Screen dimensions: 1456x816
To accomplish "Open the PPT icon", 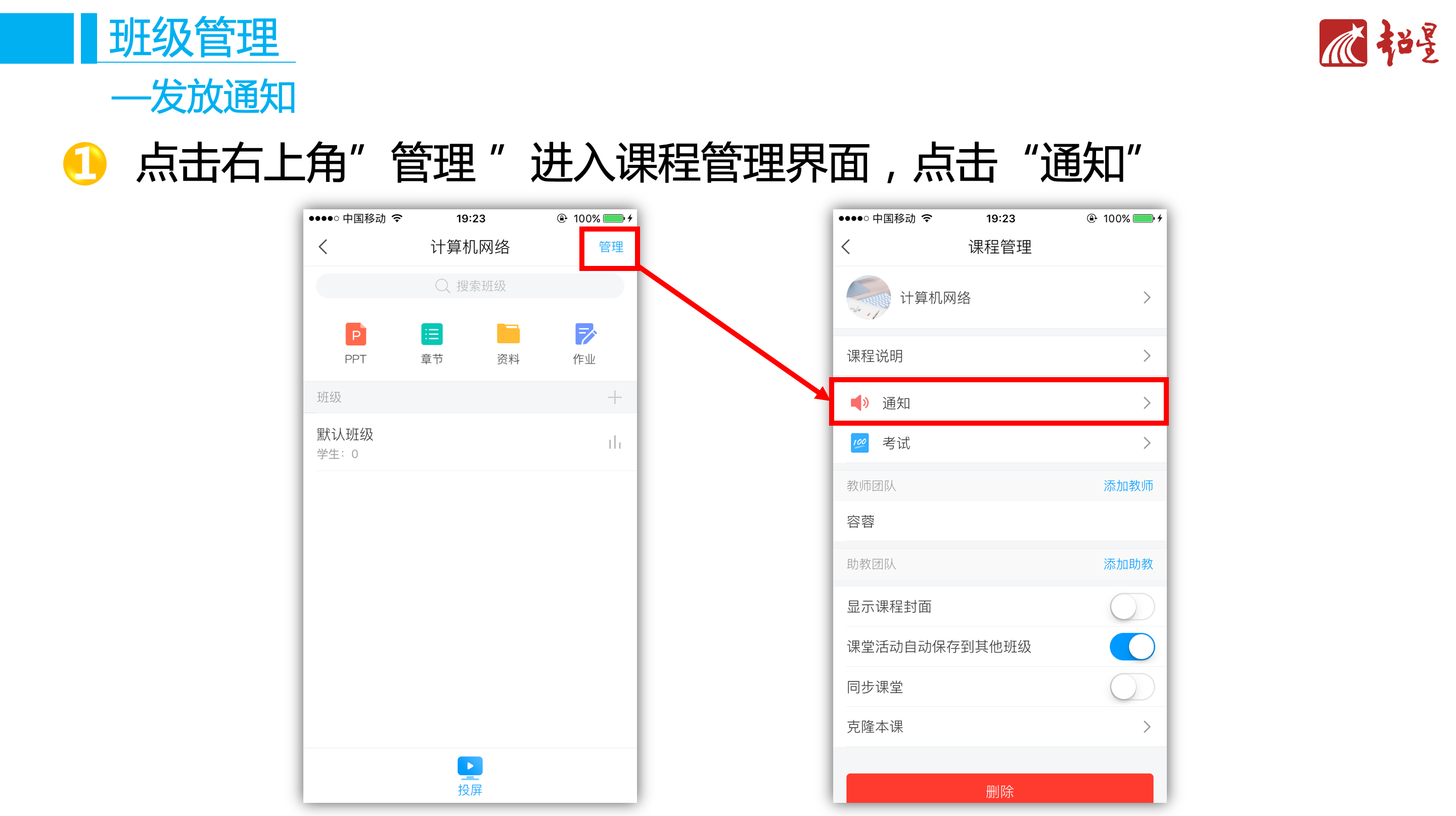I will 355,335.
